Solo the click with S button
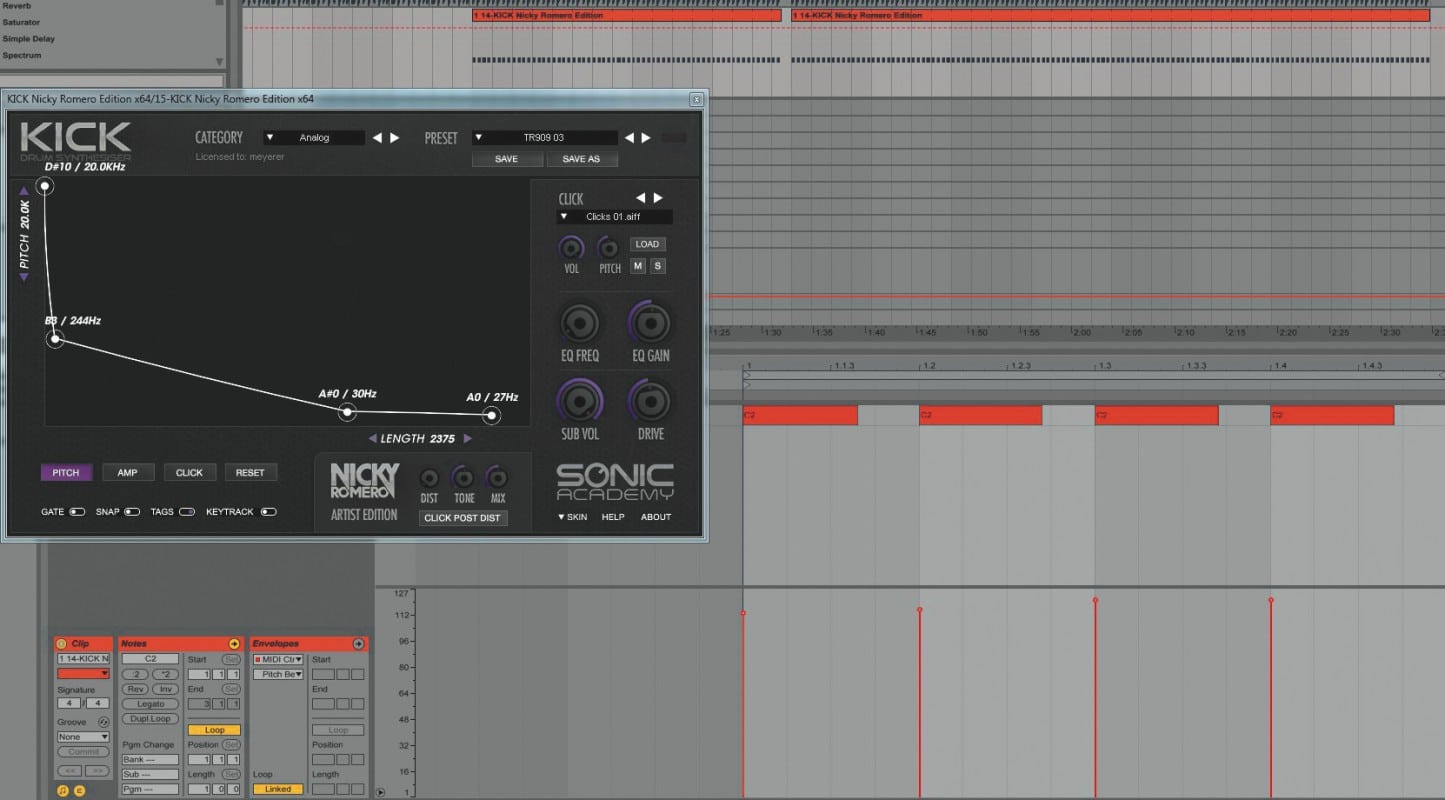This screenshot has height=800, width=1445. (x=658, y=266)
